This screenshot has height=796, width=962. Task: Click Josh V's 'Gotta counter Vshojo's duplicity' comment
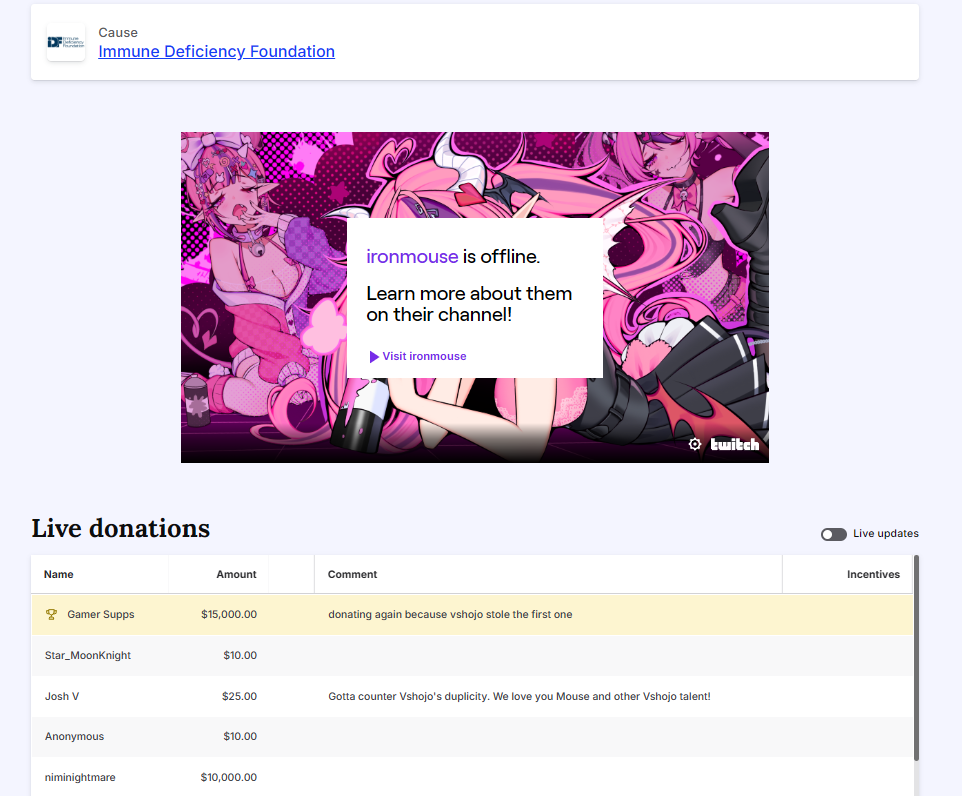519,697
